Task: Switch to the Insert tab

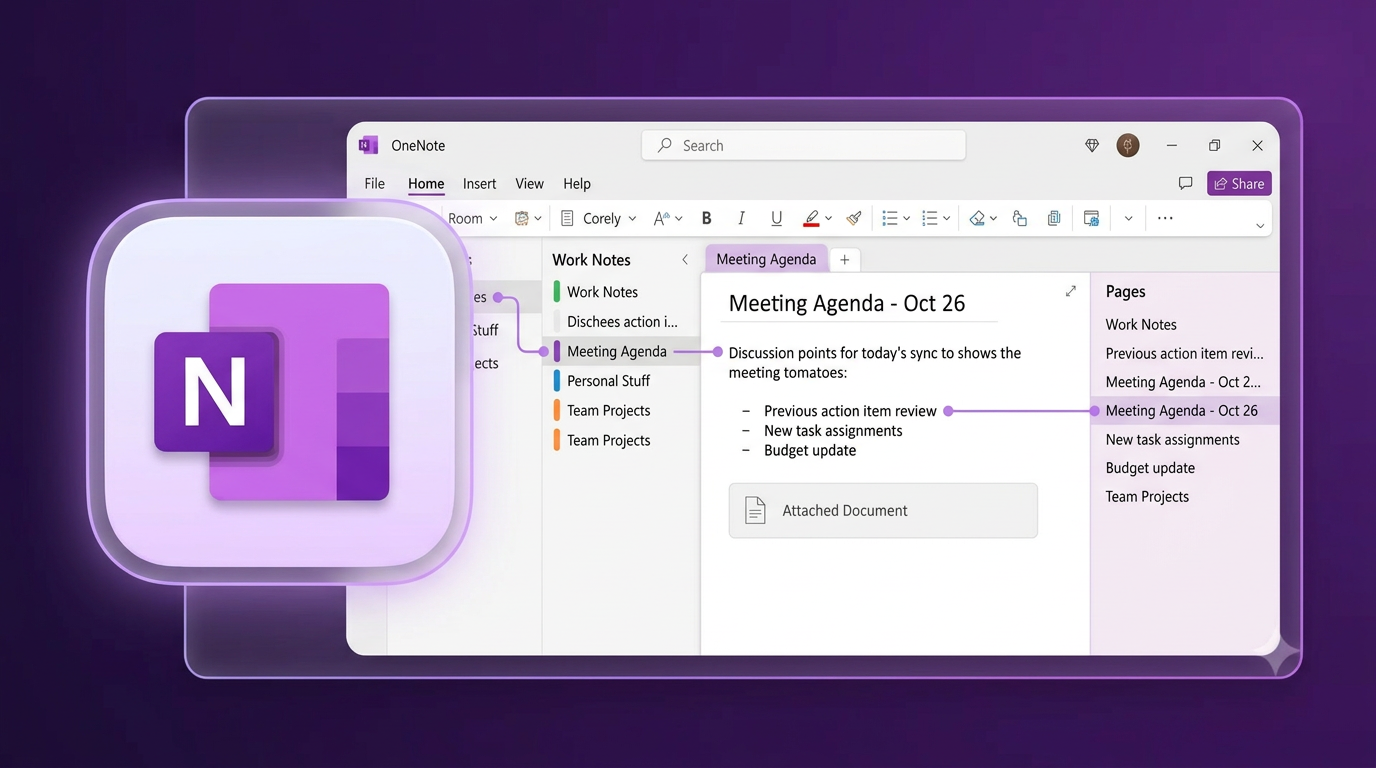Action: [x=479, y=183]
